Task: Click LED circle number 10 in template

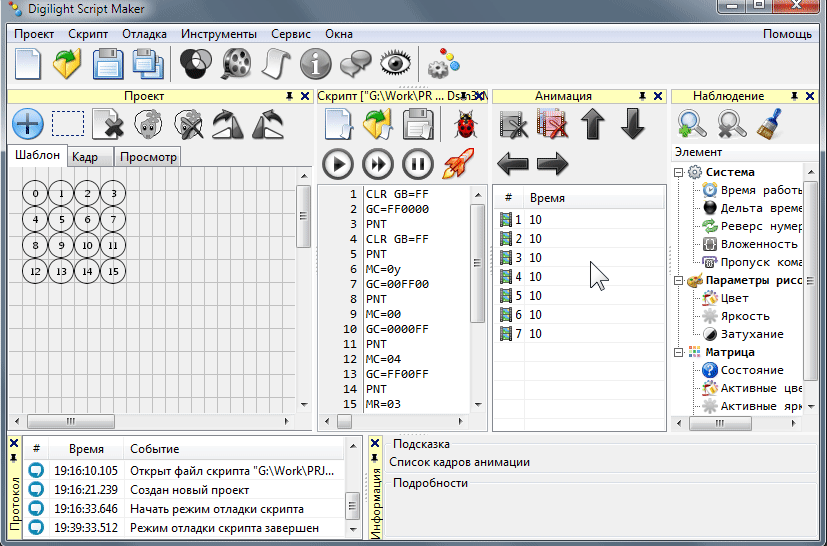Action: click(87, 245)
